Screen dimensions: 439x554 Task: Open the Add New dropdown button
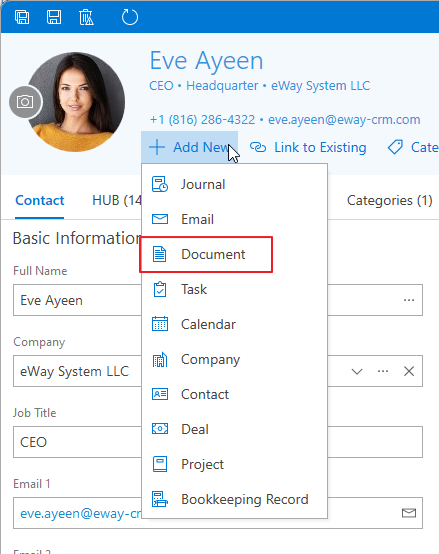189,147
